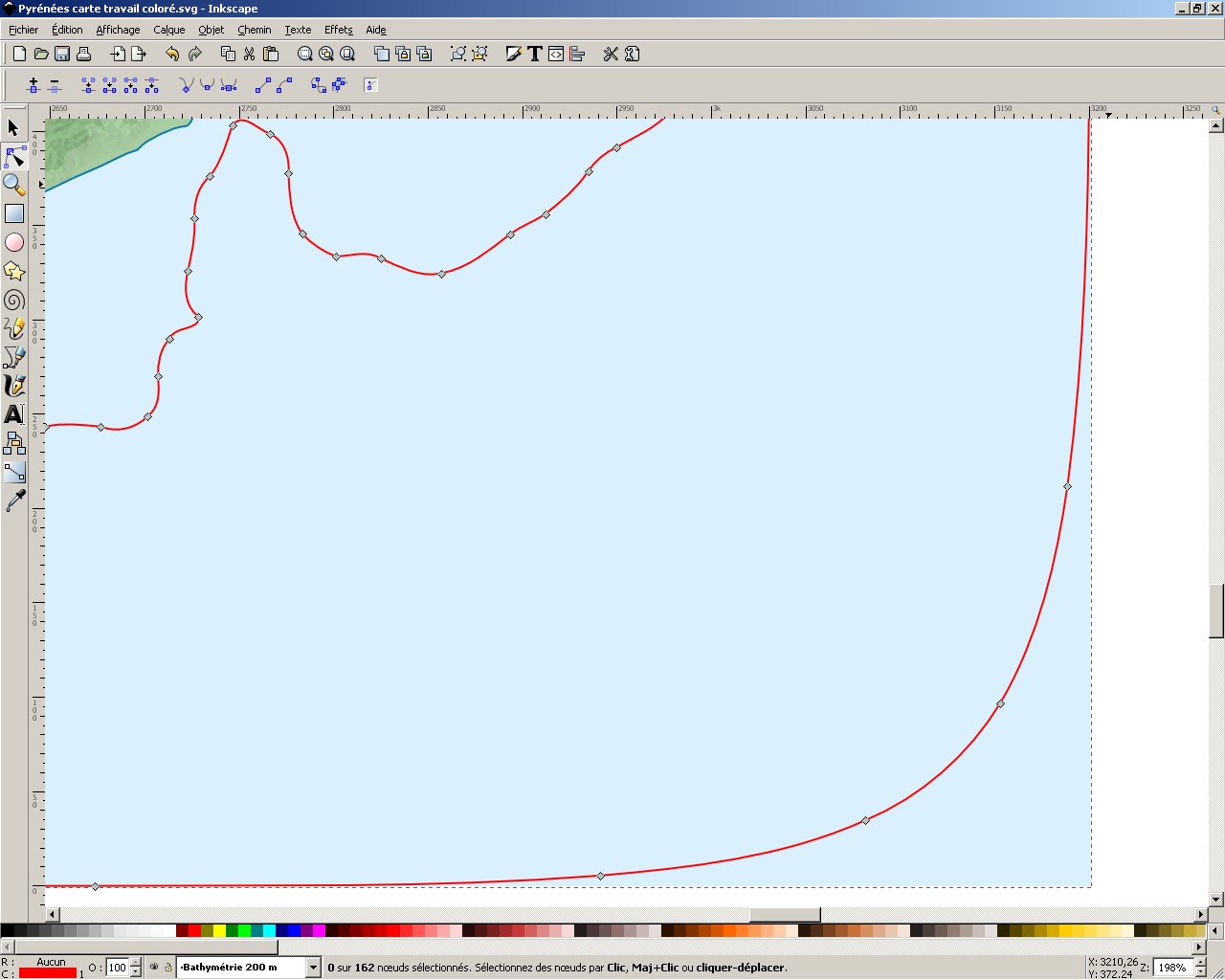Open the XML editor from the toolbar

click(x=556, y=55)
